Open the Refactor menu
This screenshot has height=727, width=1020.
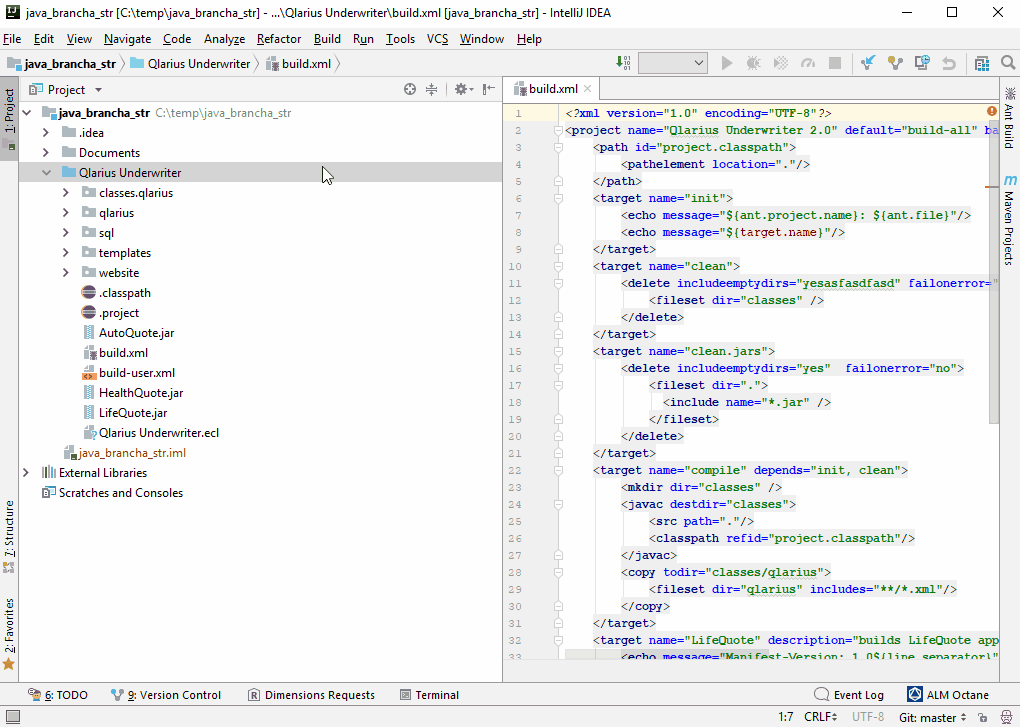[x=278, y=39]
